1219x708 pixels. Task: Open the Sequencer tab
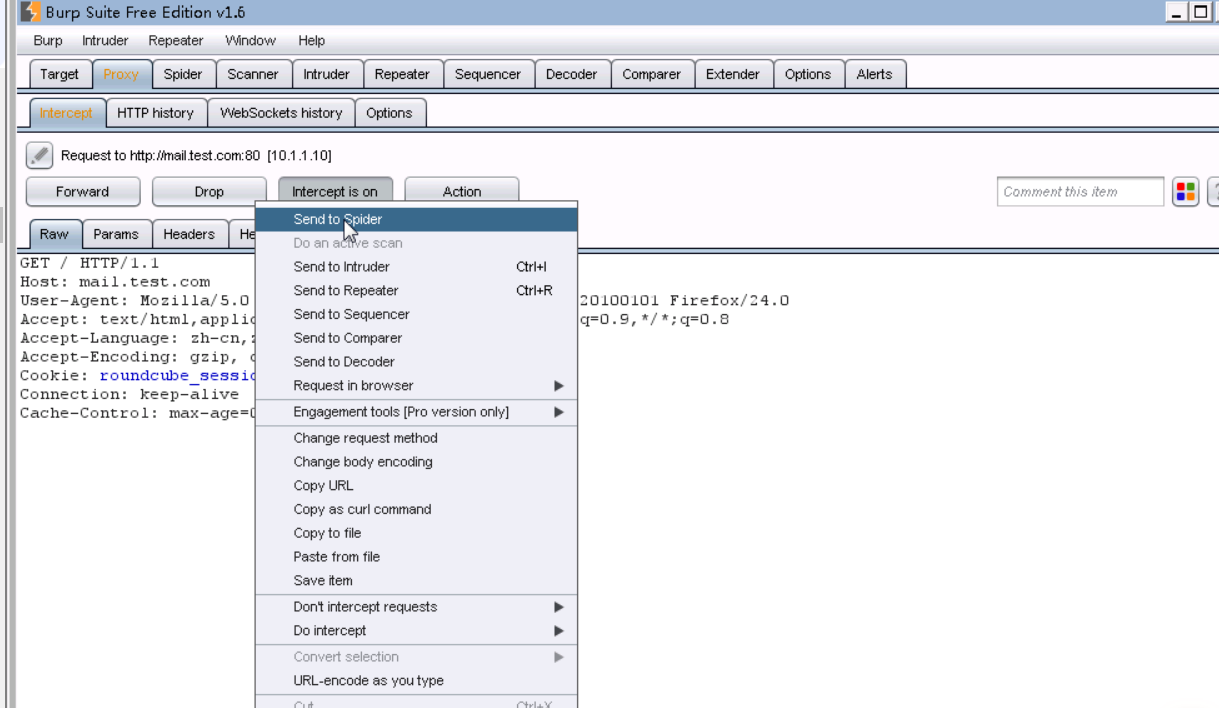[488, 74]
